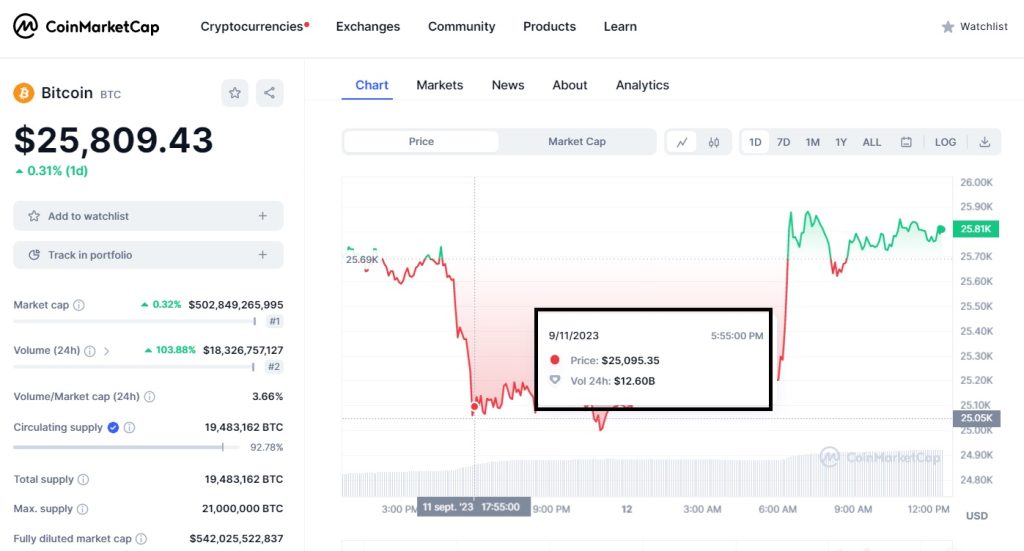The width and height of the screenshot is (1024, 551).
Task: Download chart data with the download icon
Action: pyautogui.click(x=985, y=142)
